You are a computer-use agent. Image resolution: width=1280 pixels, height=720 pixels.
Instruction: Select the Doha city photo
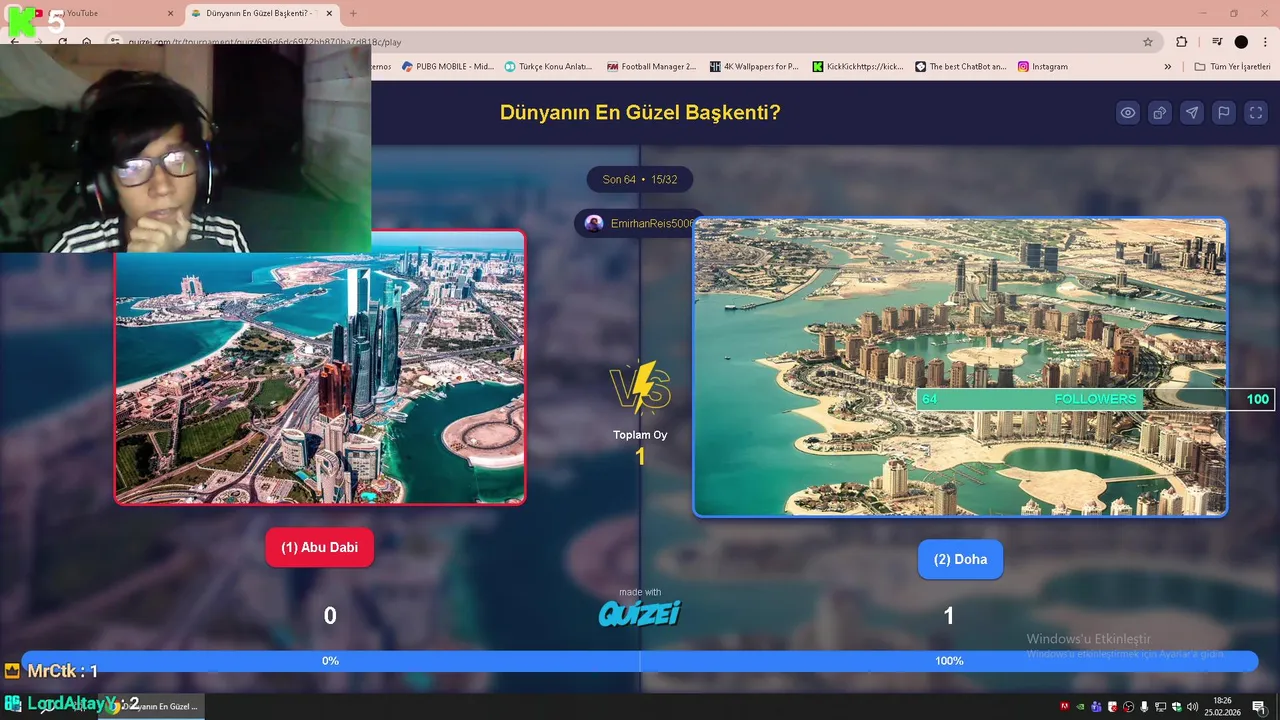coord(960,367)
